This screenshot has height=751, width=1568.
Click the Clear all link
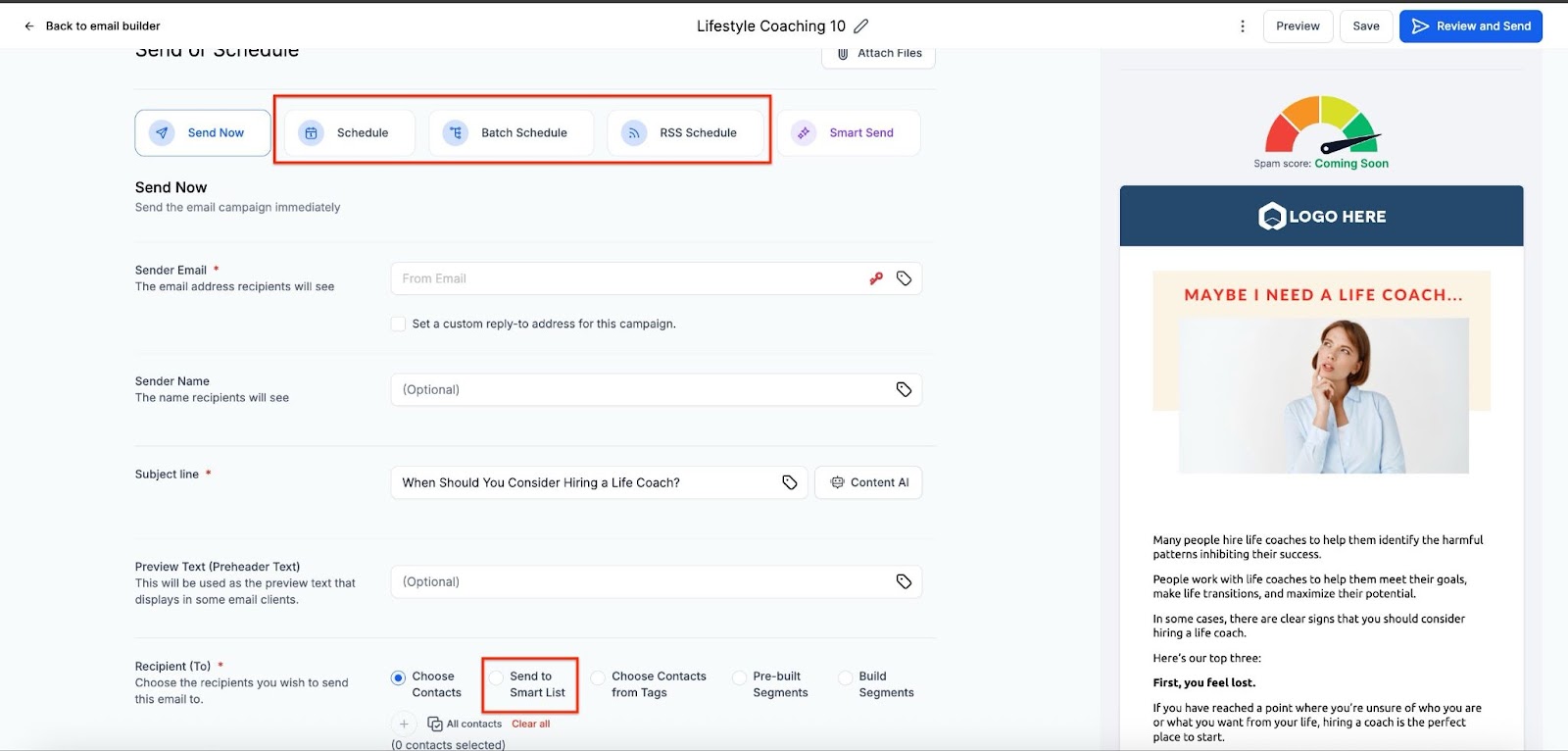530,725
